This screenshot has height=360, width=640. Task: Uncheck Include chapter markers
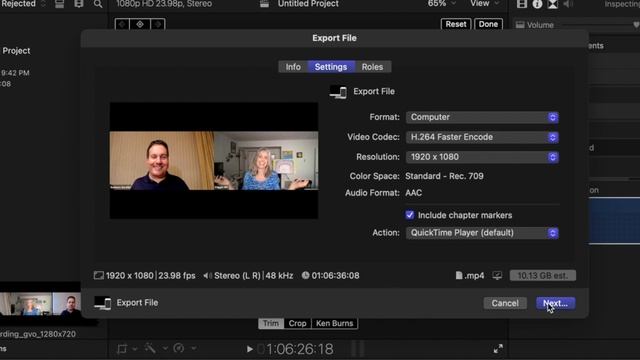[410, 215]
